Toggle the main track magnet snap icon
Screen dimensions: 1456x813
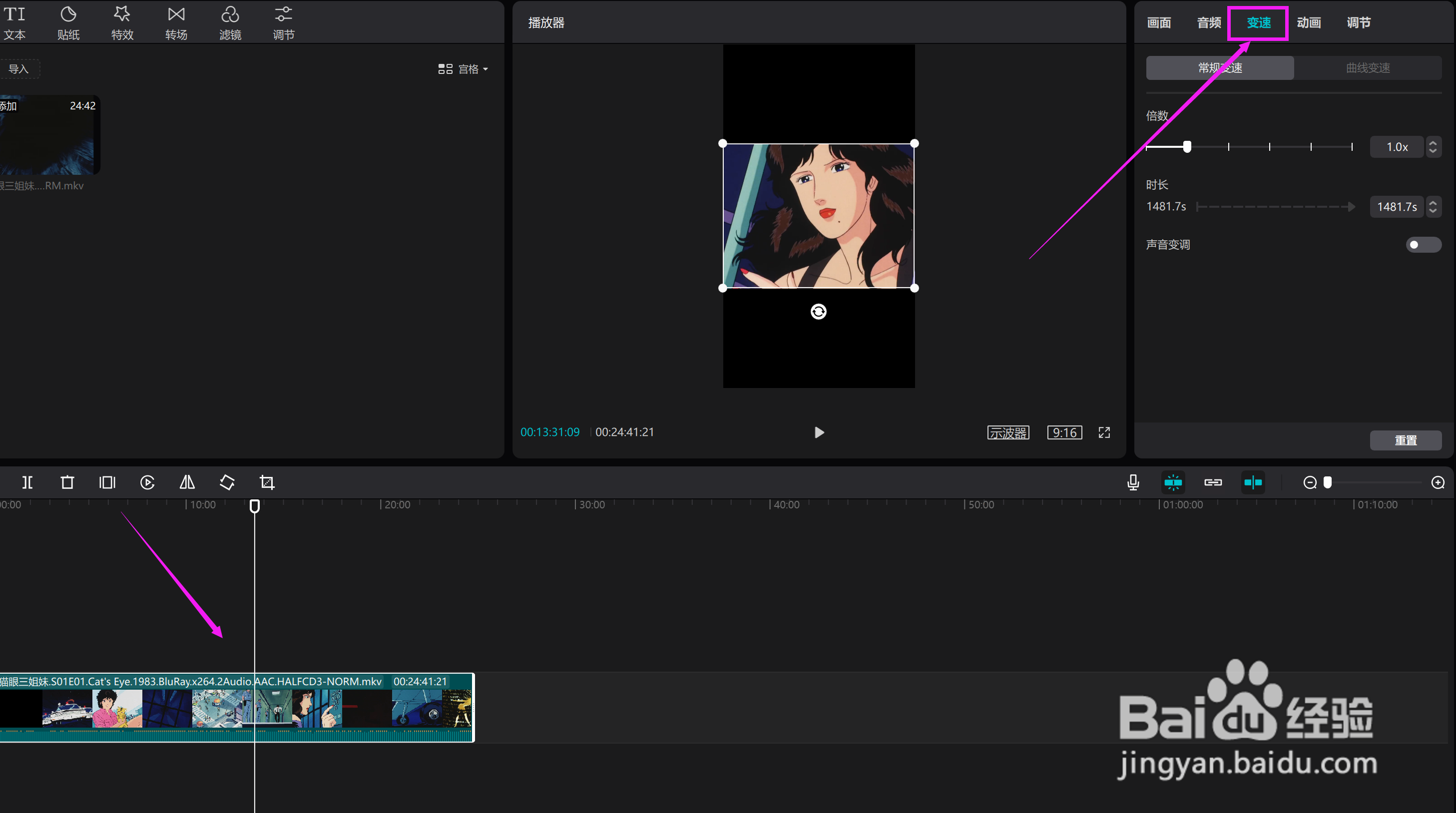[1173, 482]
